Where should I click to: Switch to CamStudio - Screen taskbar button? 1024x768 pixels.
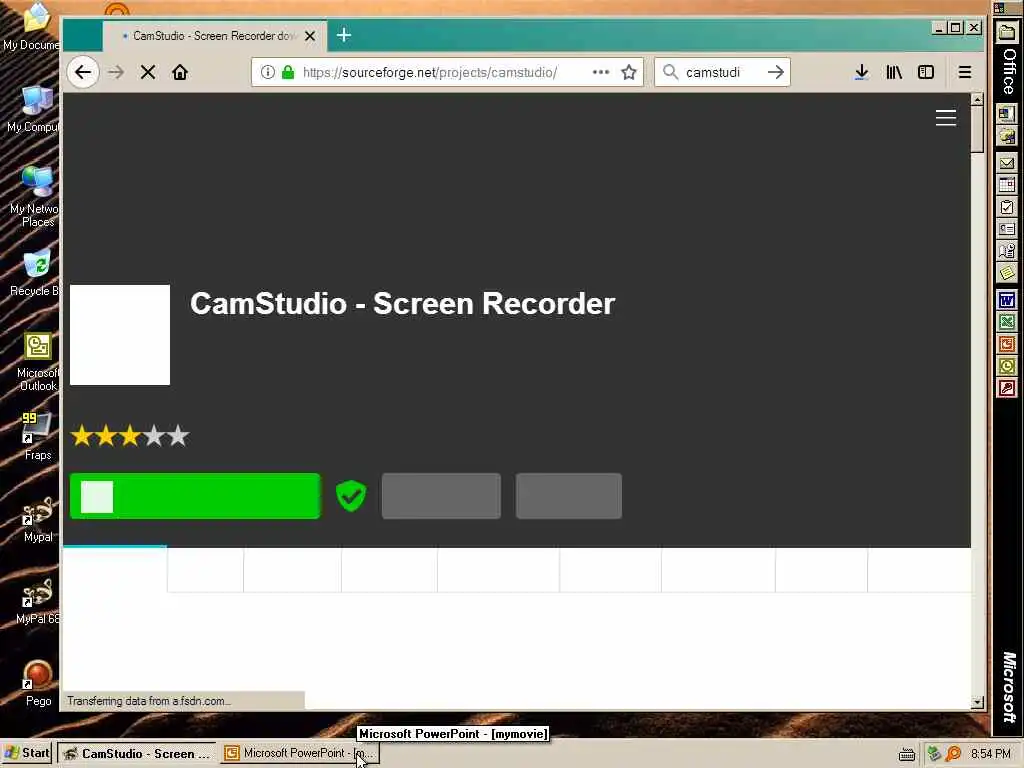tap(136, 753)
